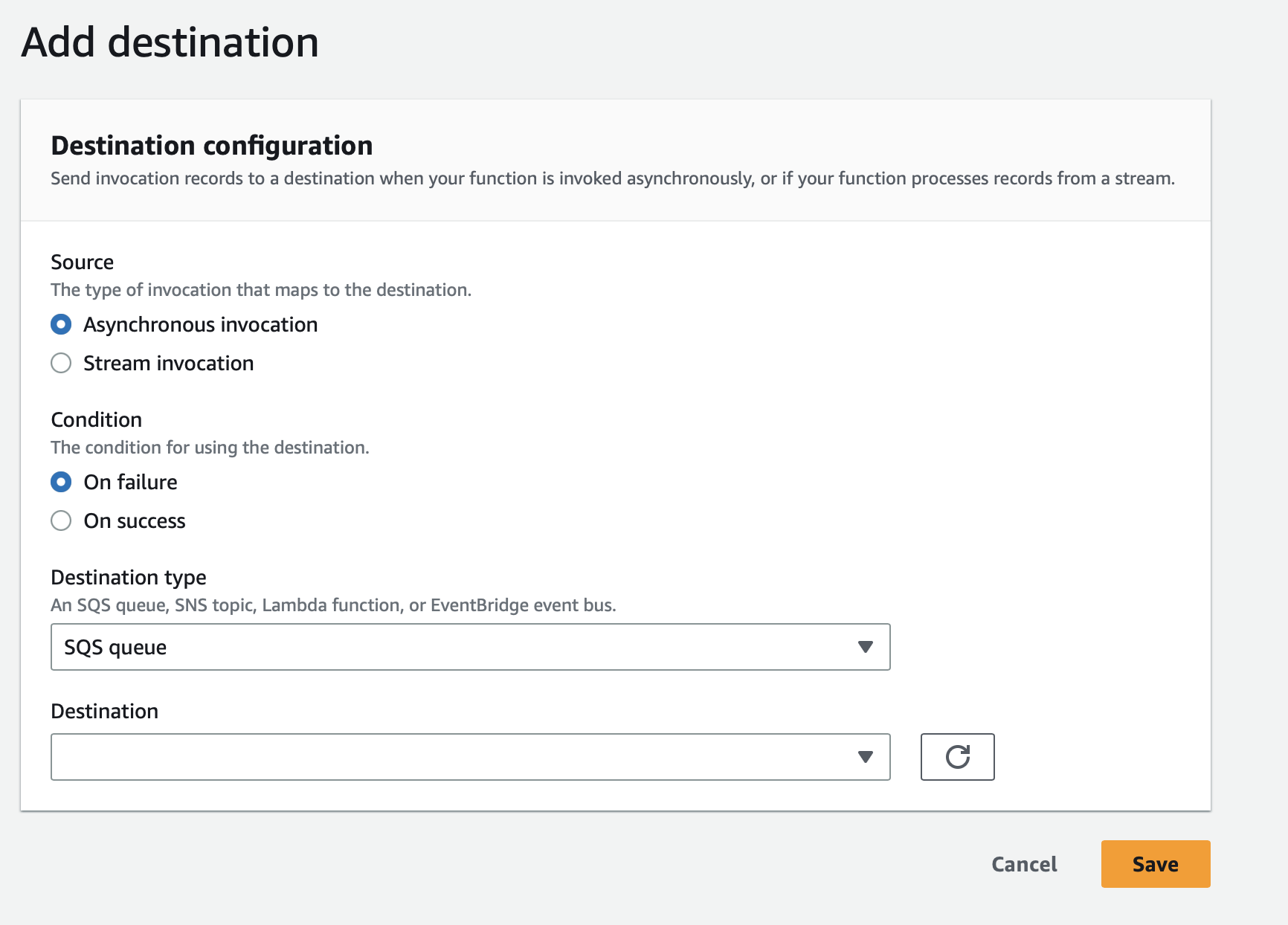Click the 'On success' label text
Image resolution: width=1288 pixels, height=925 pixels.
135,521
